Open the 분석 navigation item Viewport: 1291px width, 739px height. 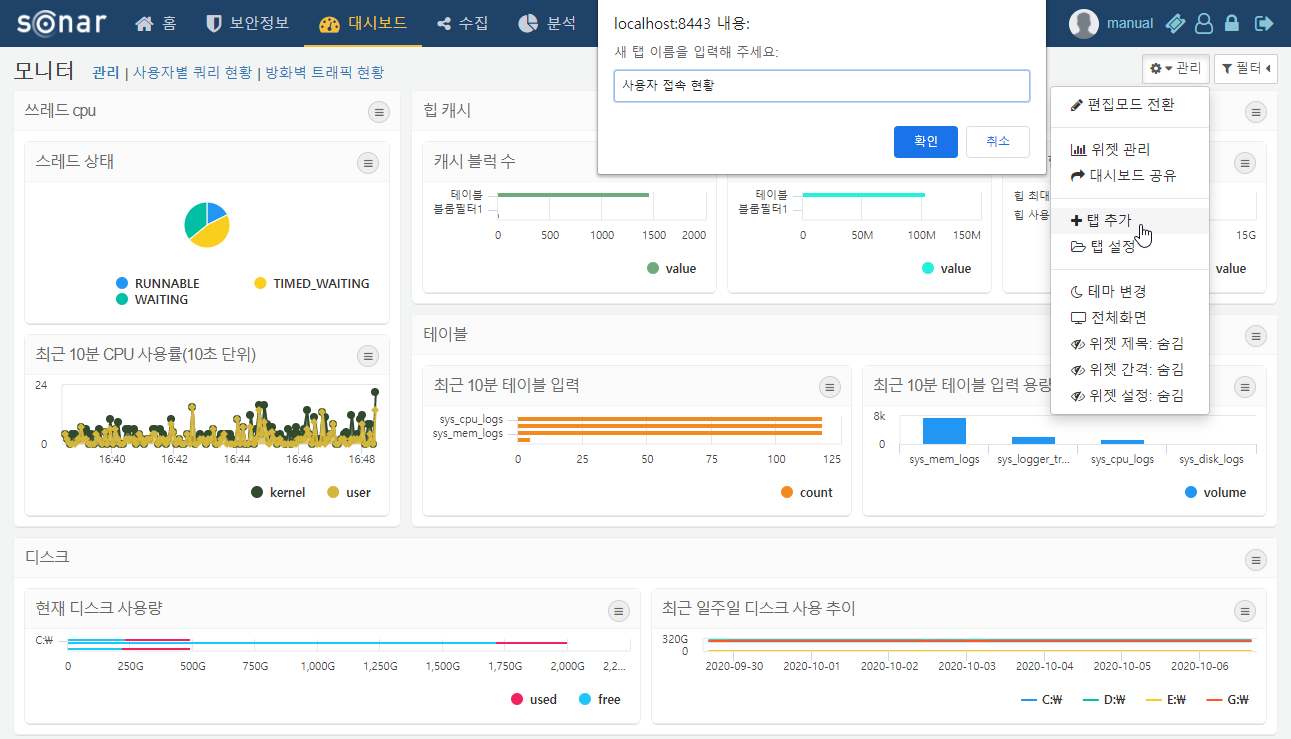[547, 23]
